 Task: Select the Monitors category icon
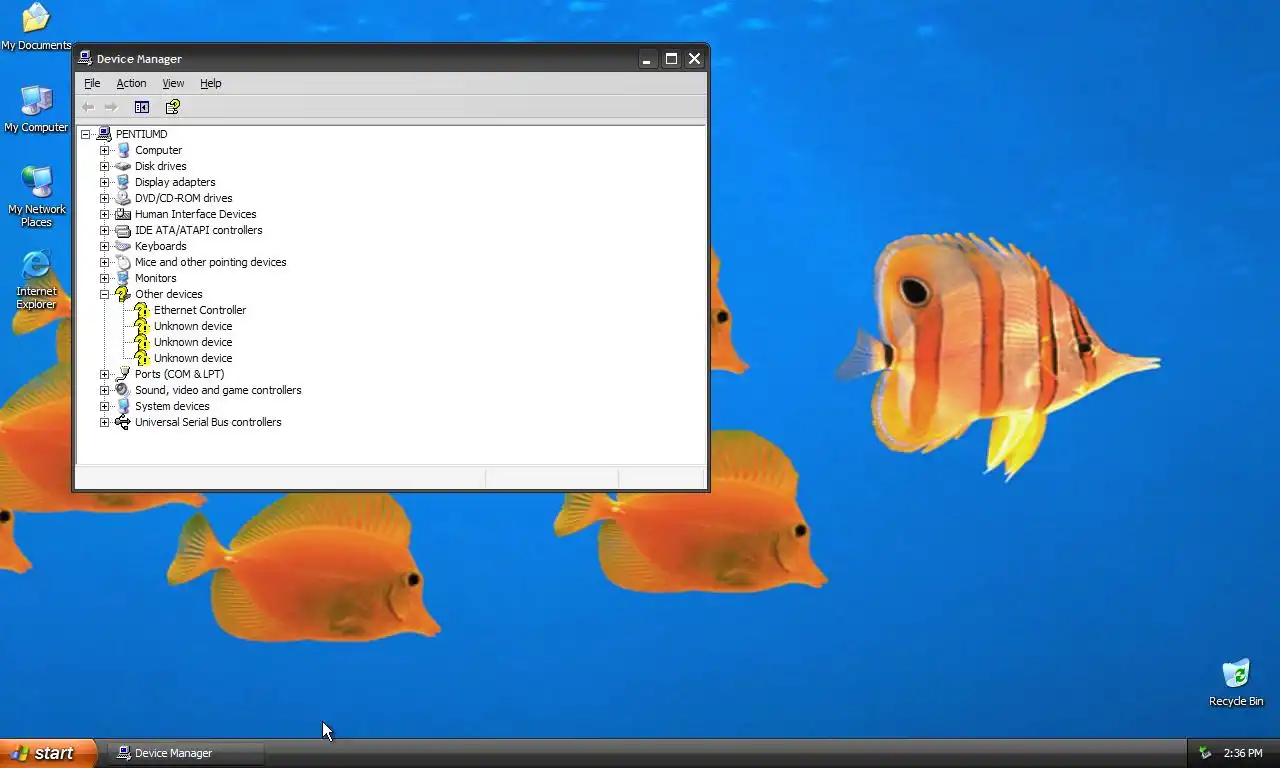click(123, 278)
